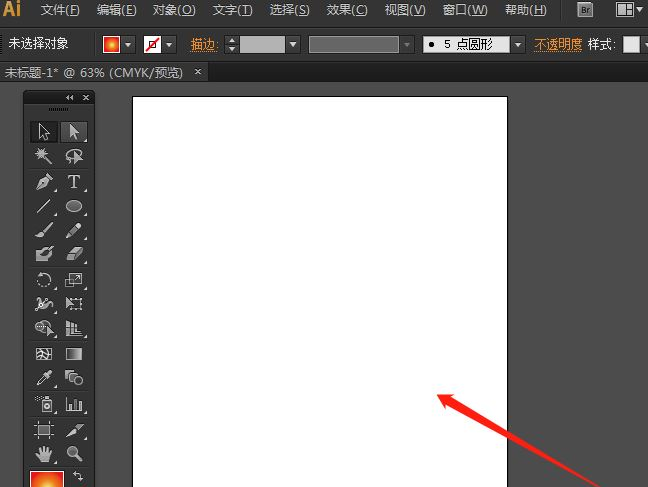Select the Mesh tool
The width and height of the screenshot is (648, 487).
tap(44, 354)
